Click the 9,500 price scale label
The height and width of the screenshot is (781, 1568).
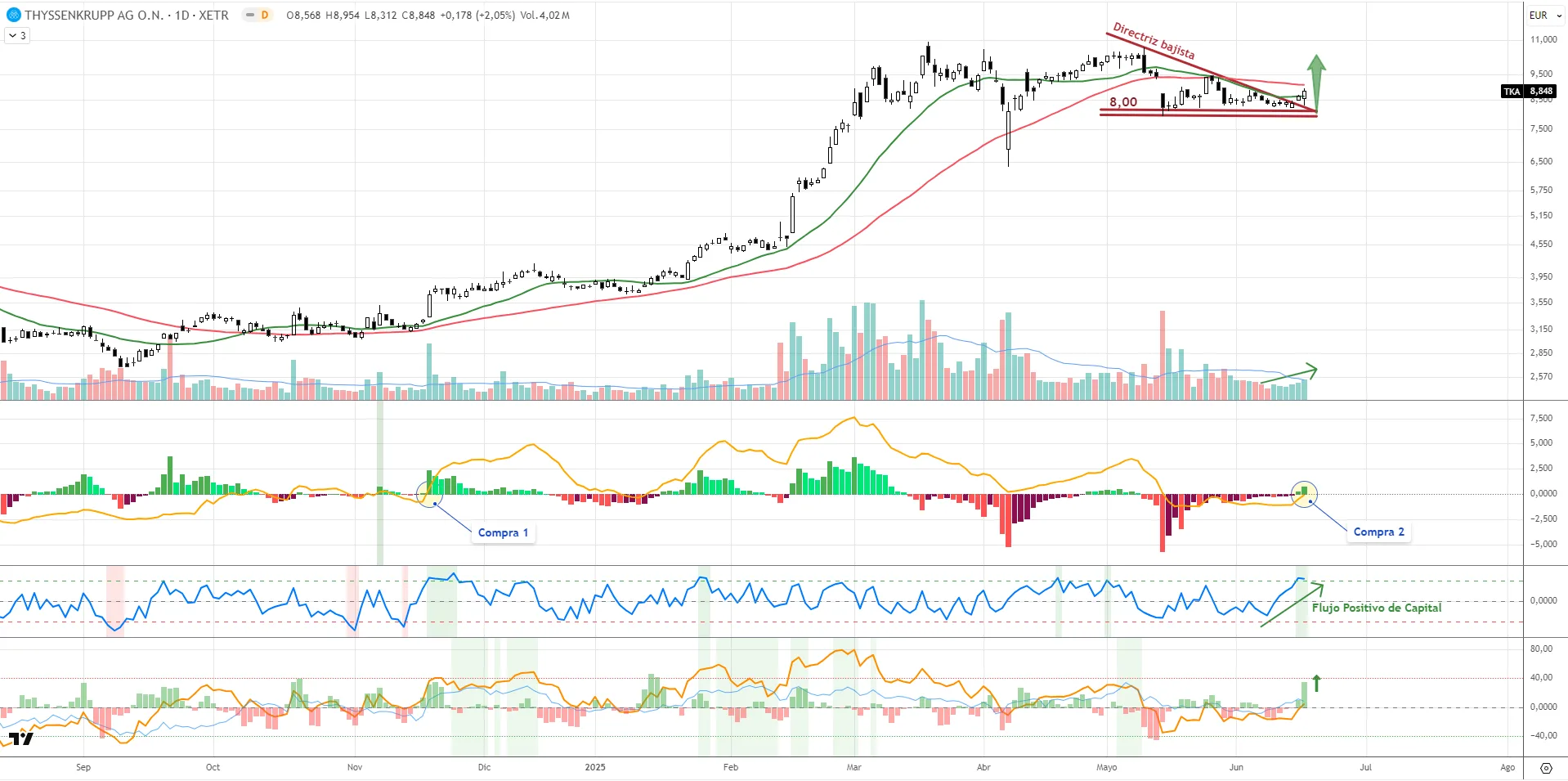[x=1541, y=74]
